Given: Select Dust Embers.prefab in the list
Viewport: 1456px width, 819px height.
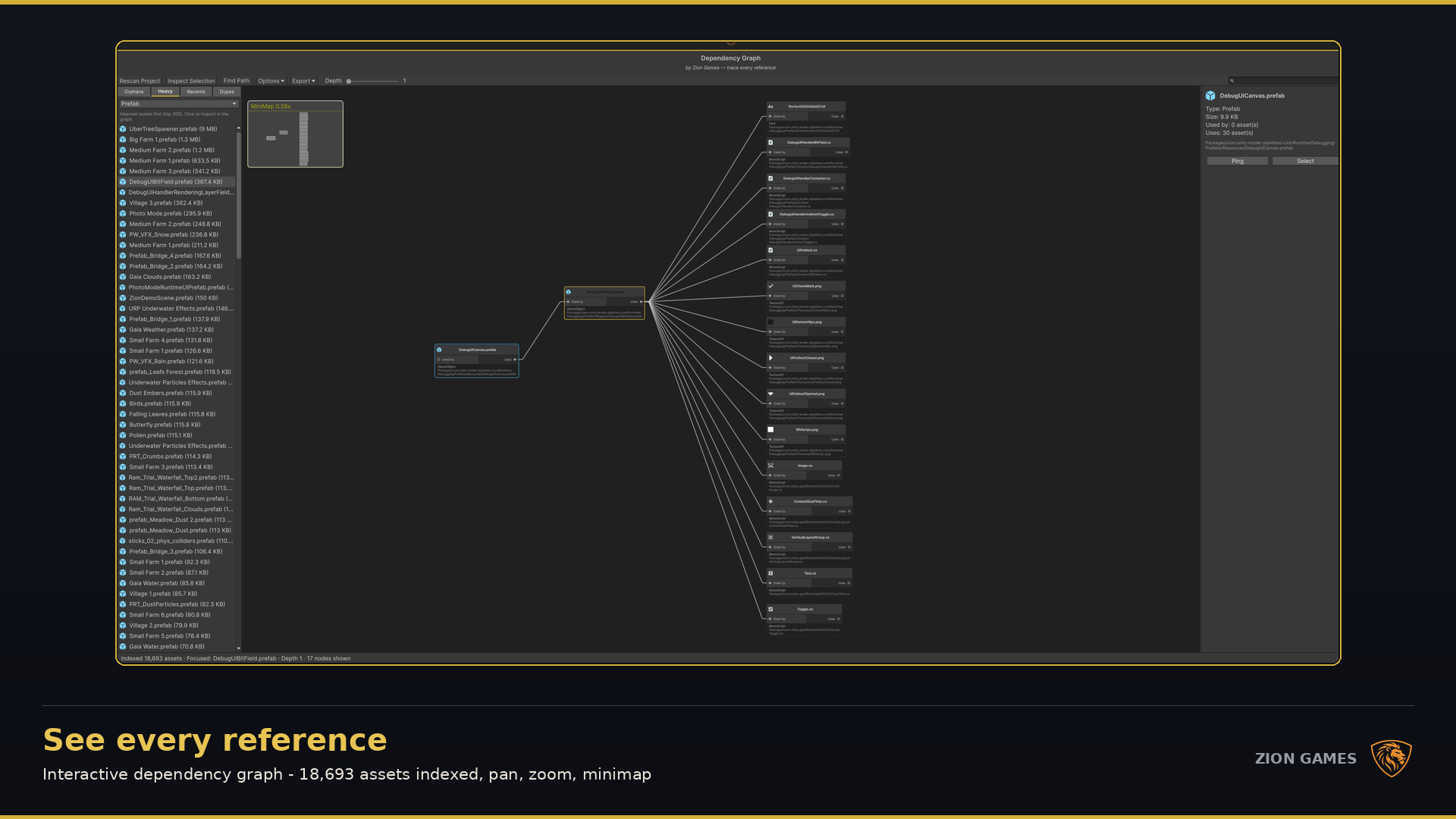Looking at the screenshot, I should tap(177, 393).
